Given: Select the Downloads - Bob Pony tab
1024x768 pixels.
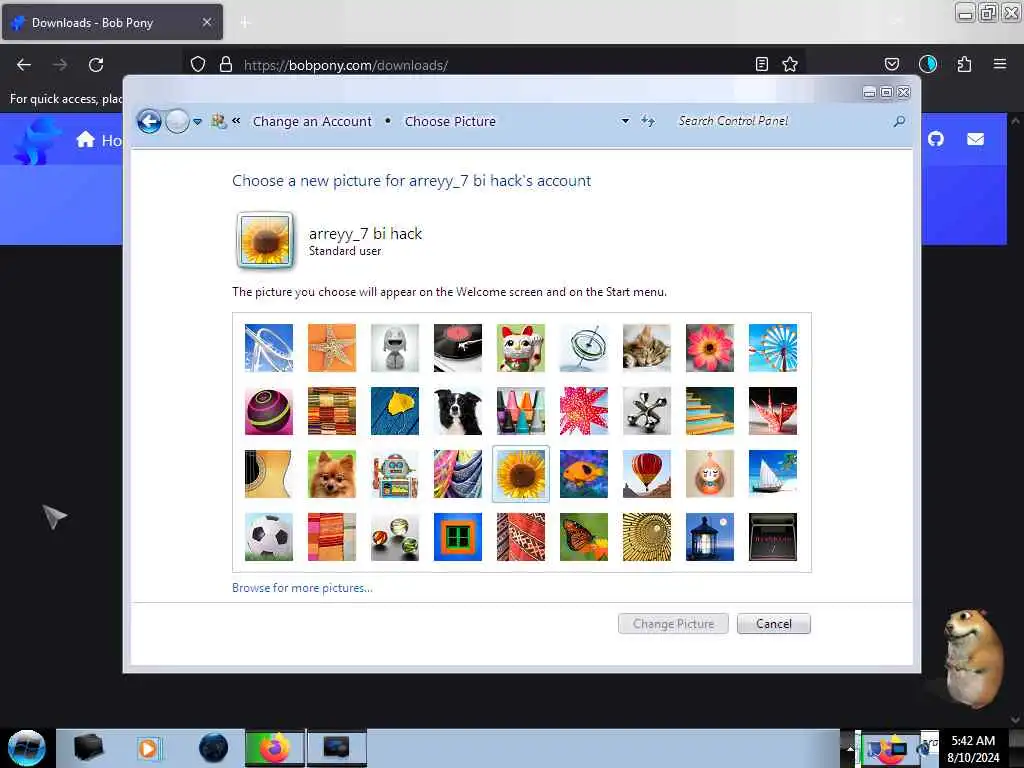Looking at the screenshot, I should 112,22.
